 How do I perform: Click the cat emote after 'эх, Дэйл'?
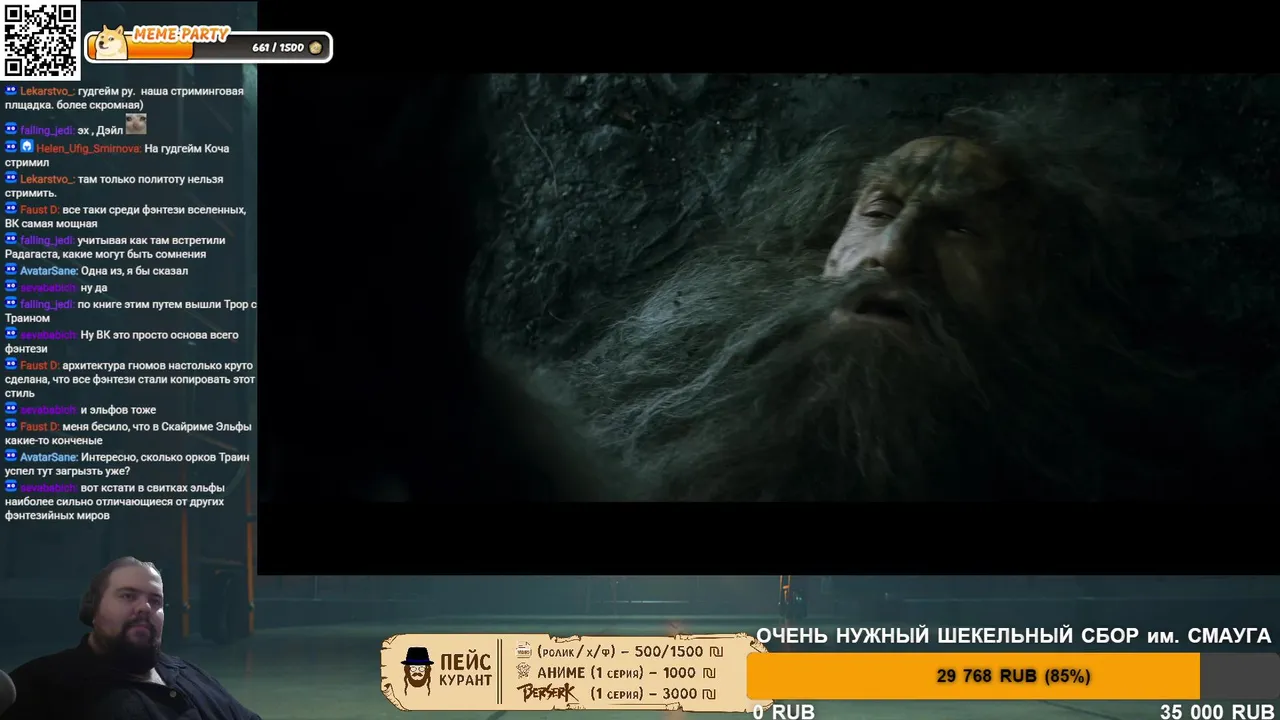(x=136, y=124)
